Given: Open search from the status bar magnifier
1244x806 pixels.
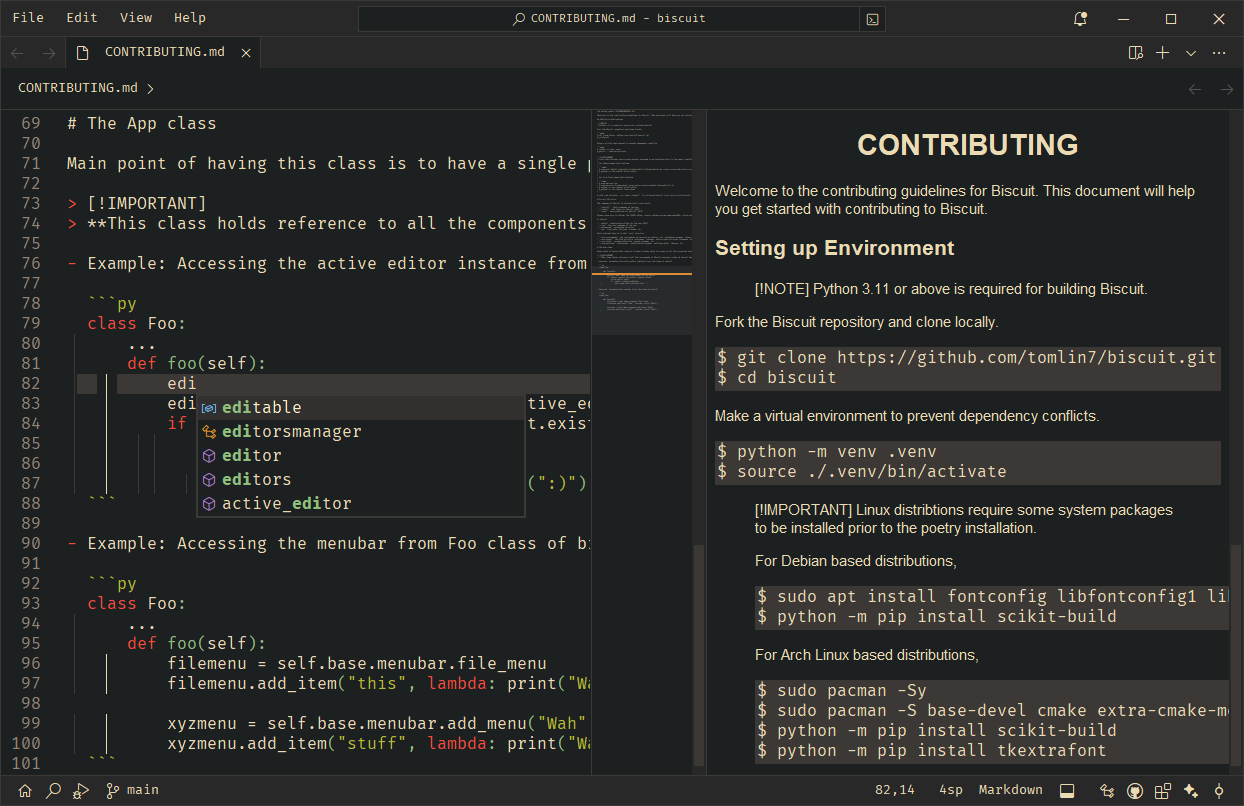Looking at the screenshot, I should click(53, 790).
